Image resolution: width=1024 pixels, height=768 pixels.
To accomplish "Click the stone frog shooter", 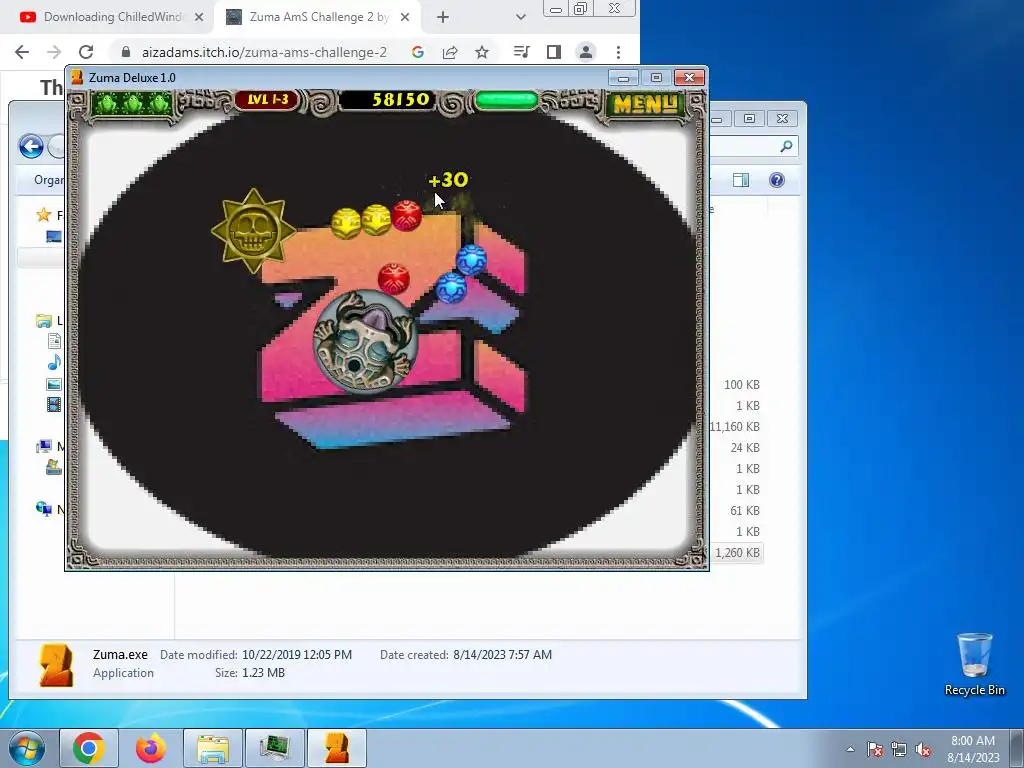I will coord(364,342).
